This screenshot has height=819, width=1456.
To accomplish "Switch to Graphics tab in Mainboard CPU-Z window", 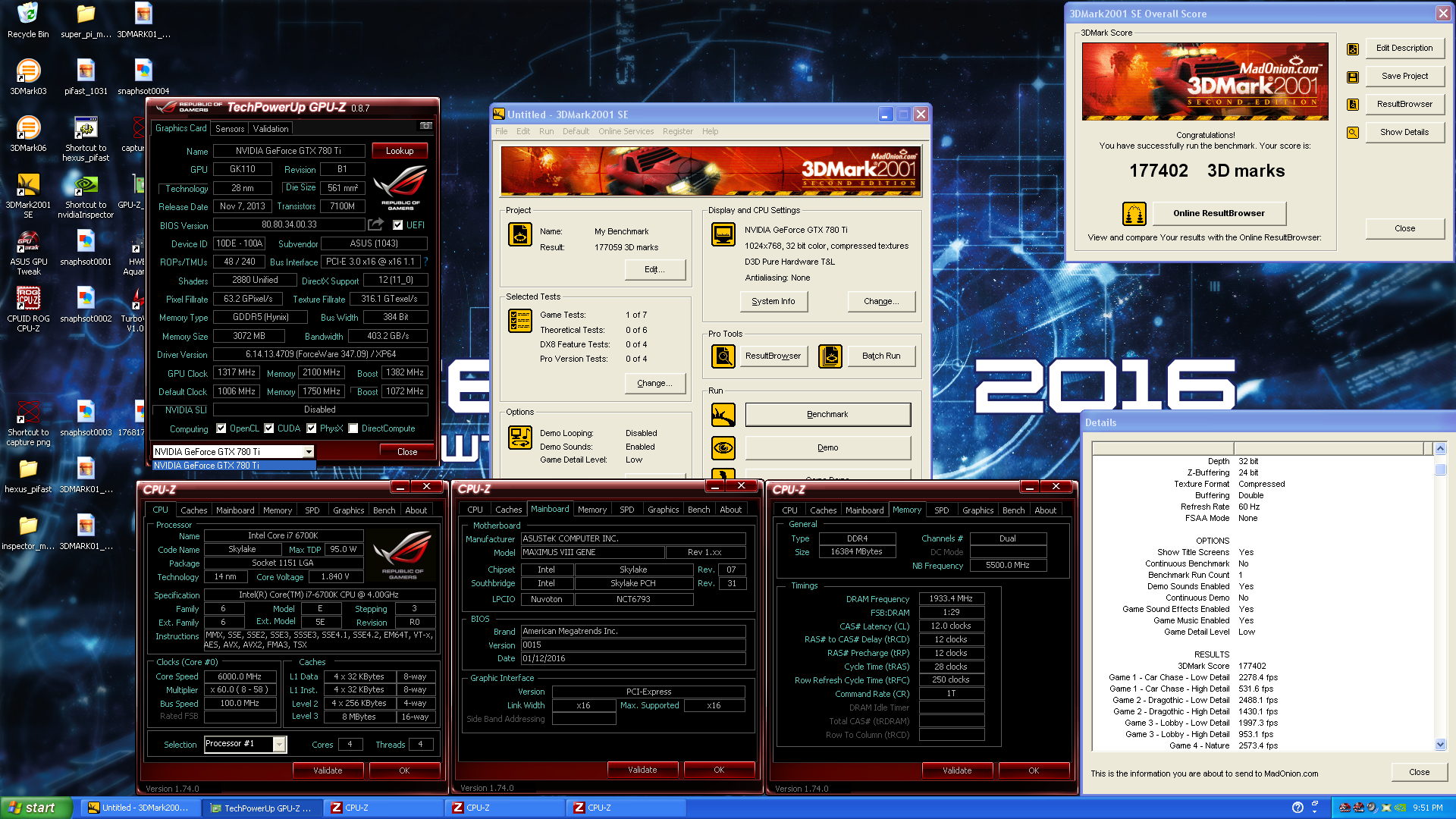I will (663, 510).
